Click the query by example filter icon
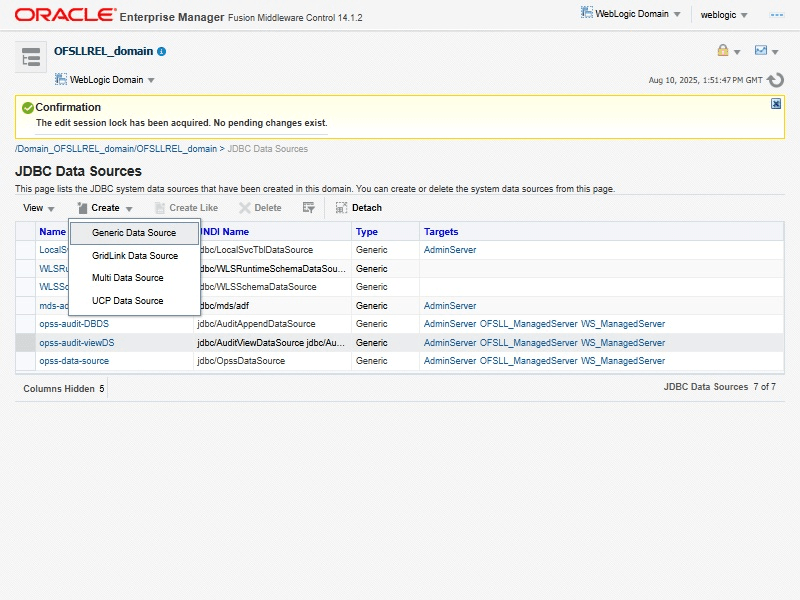 (x=309, y=208)
